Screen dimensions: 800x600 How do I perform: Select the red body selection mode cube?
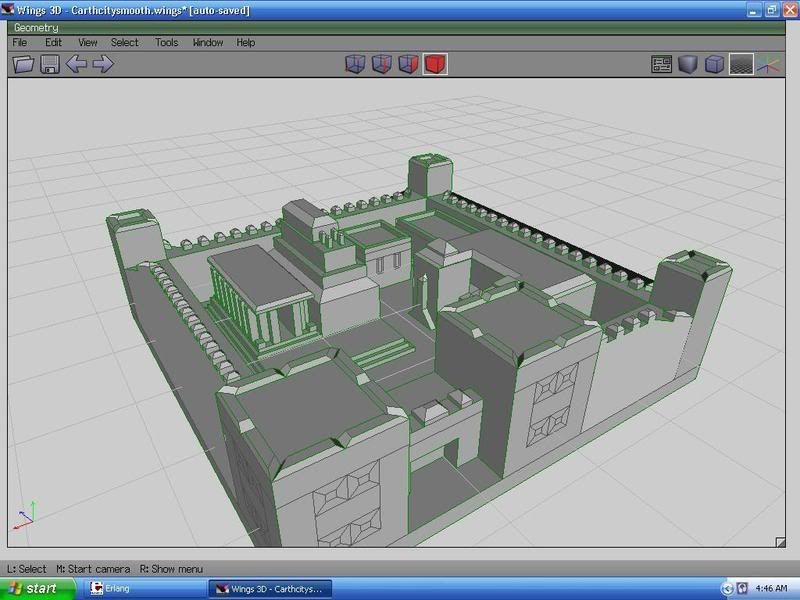click(x=434, y=65)
